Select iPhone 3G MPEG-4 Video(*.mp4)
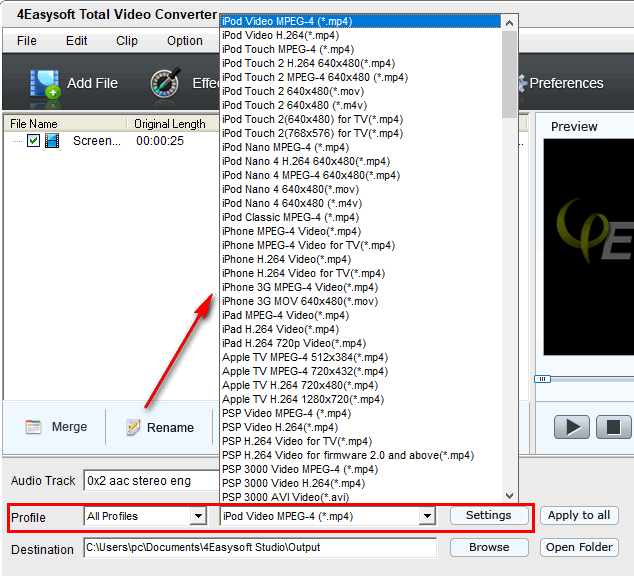The width and height of the screenshot is (634, 576). click(361, 287)
